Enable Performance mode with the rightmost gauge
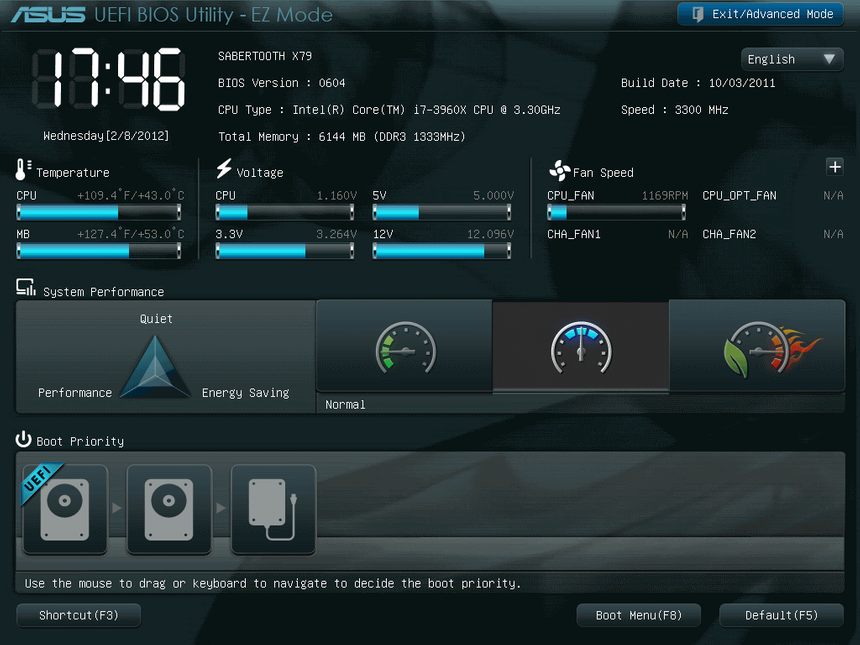This screenshot has width=860, height=645. (757, 350)
